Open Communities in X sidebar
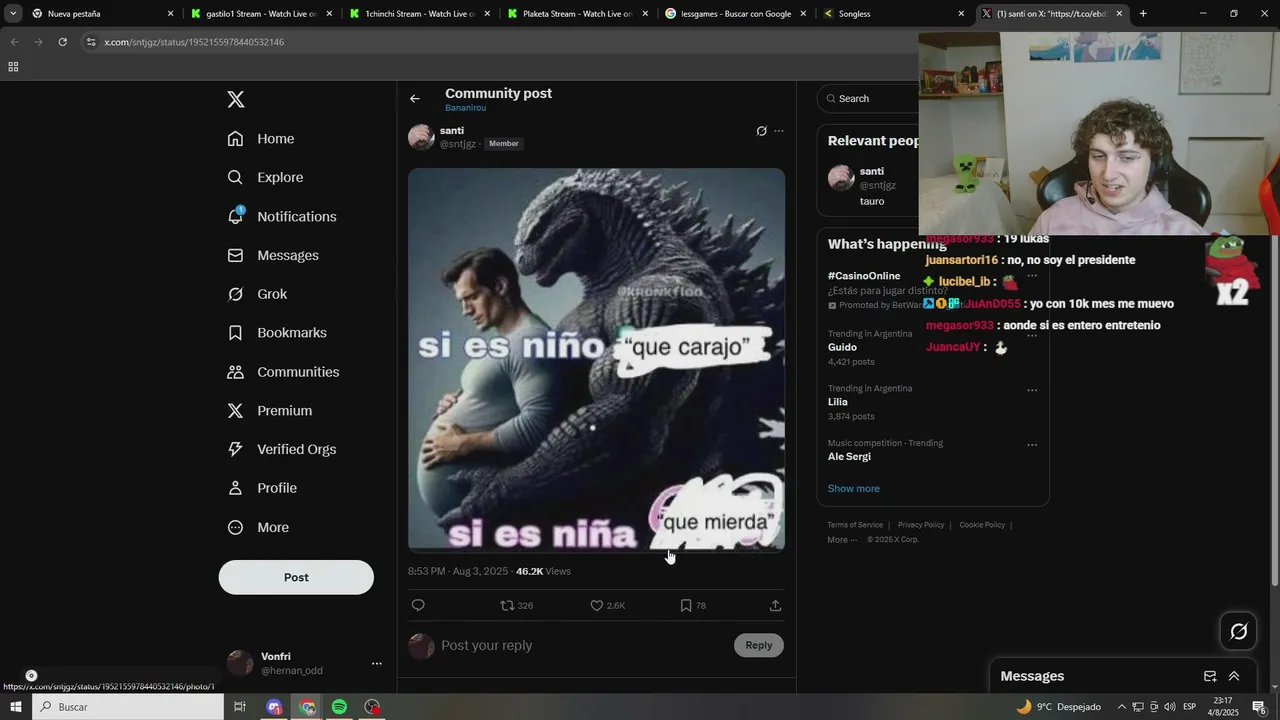The image size is (1280, 720). (x=283, y=372)
